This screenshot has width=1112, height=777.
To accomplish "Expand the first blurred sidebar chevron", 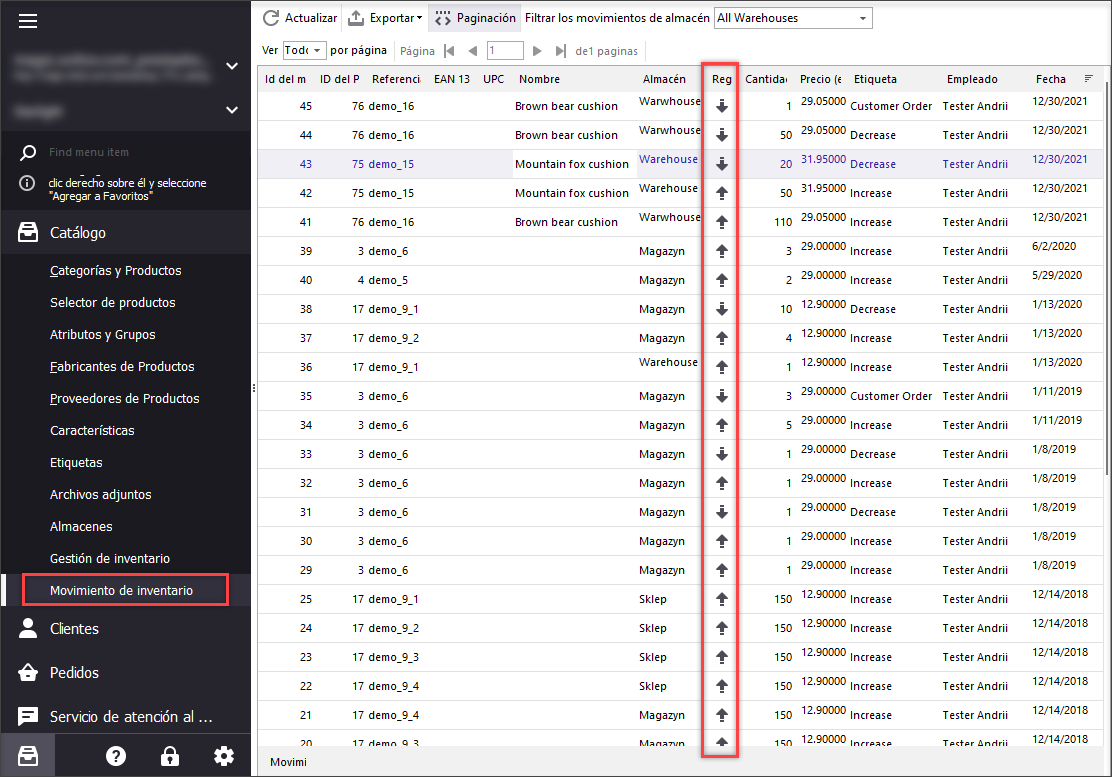I will coord(232,66).
